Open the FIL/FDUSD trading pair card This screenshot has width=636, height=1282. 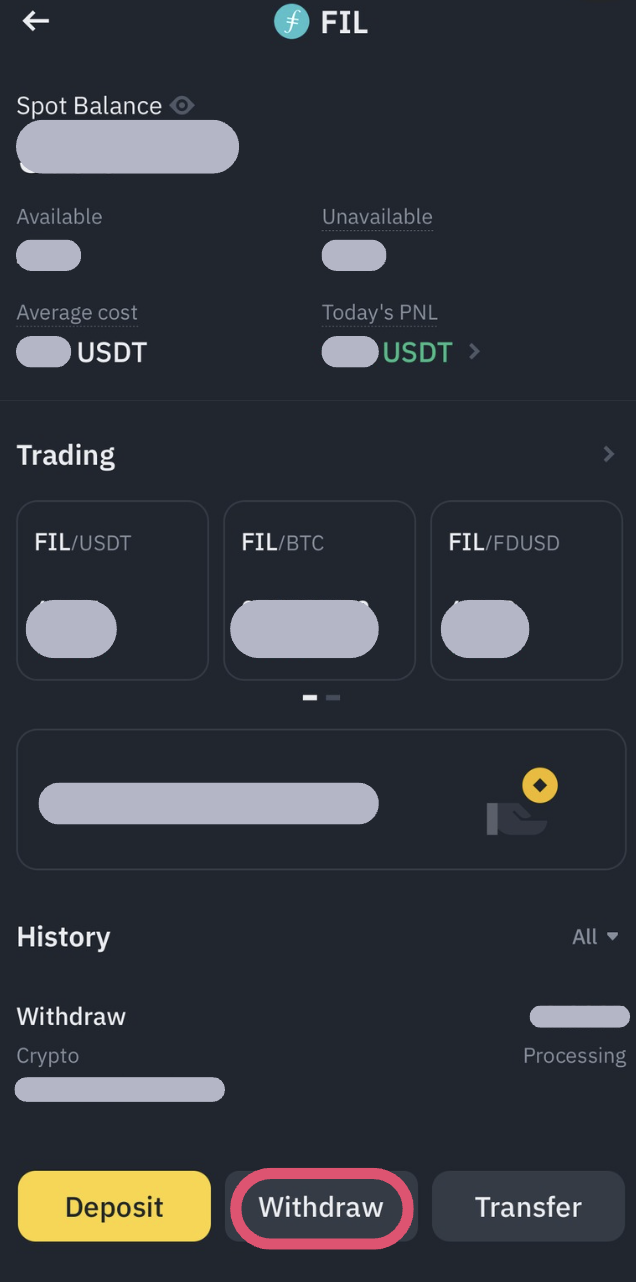point(526,590)
